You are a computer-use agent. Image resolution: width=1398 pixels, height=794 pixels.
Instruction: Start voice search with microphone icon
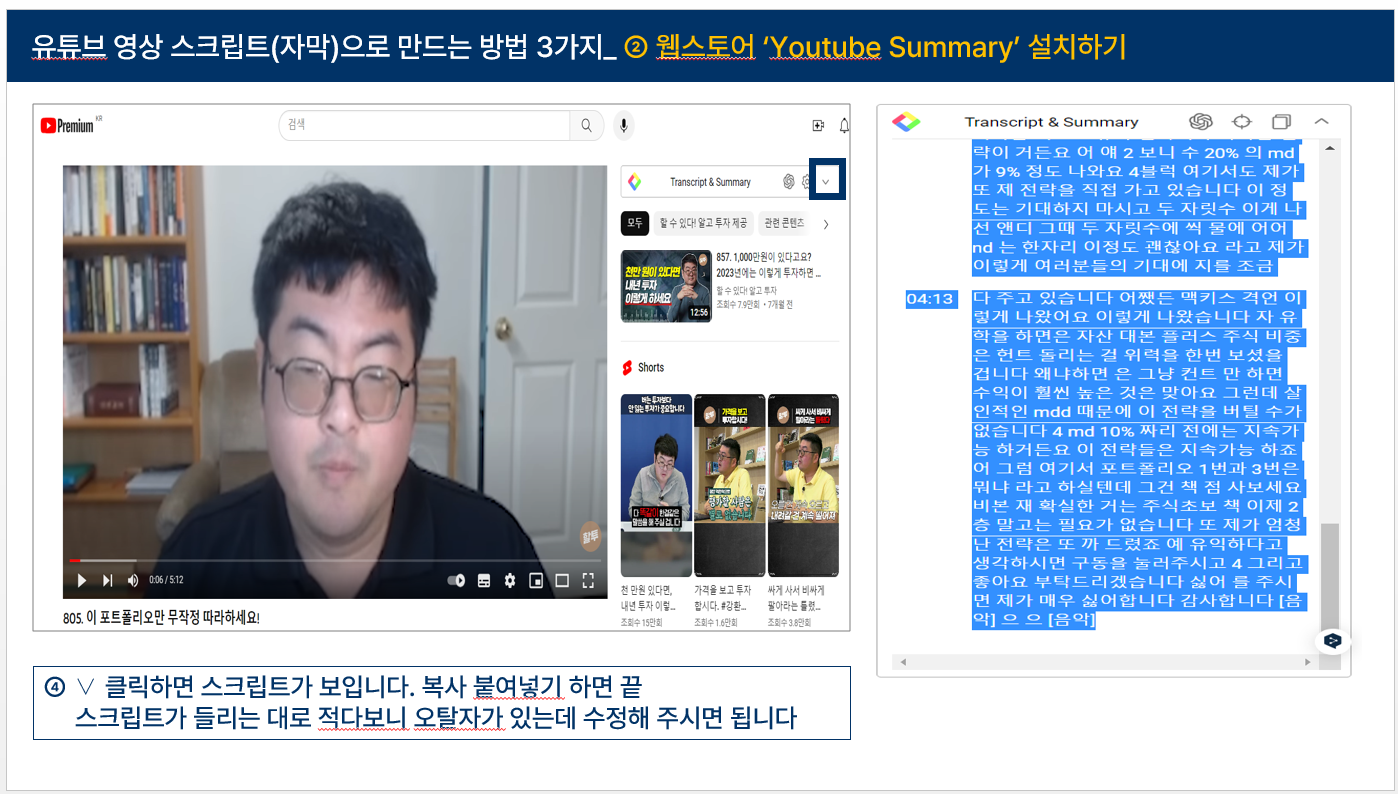click(x=624, y=125)
